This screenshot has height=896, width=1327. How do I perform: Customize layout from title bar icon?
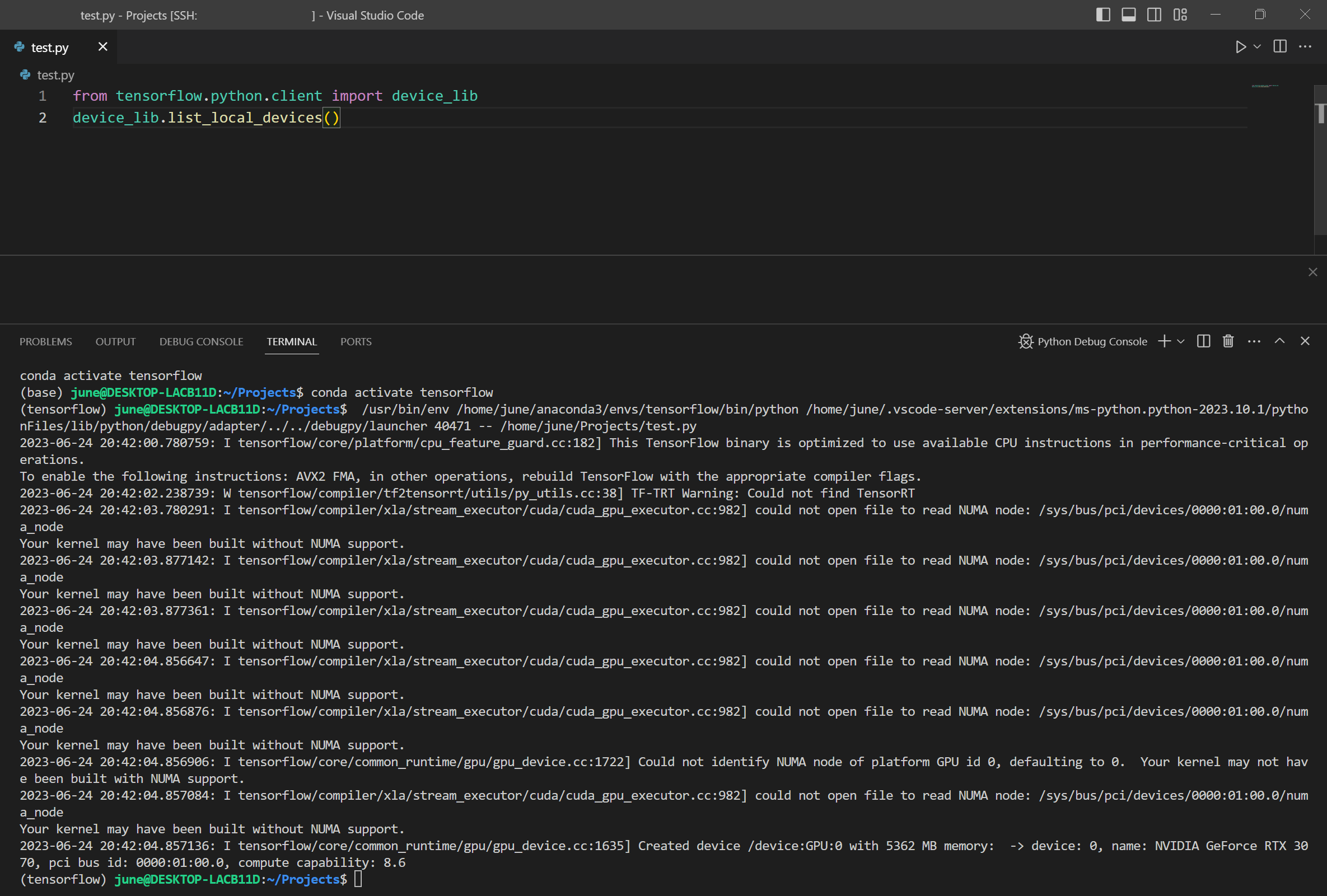point(1180,15)
